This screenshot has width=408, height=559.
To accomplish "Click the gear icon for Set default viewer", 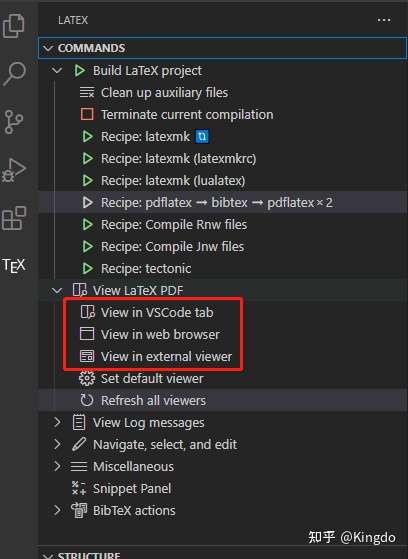I will pos(87,379).
